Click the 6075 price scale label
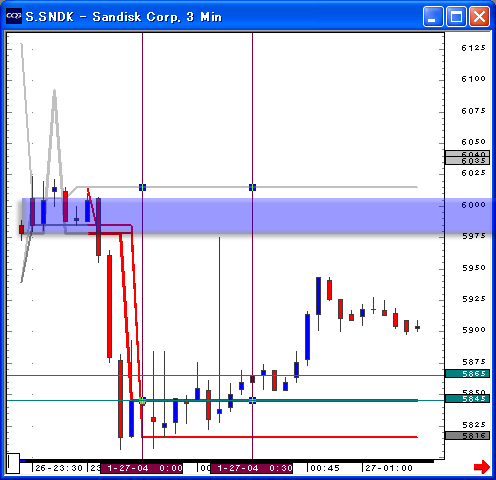Image resolution: width=496 pixels, height=480 pixels. point(473,111)
